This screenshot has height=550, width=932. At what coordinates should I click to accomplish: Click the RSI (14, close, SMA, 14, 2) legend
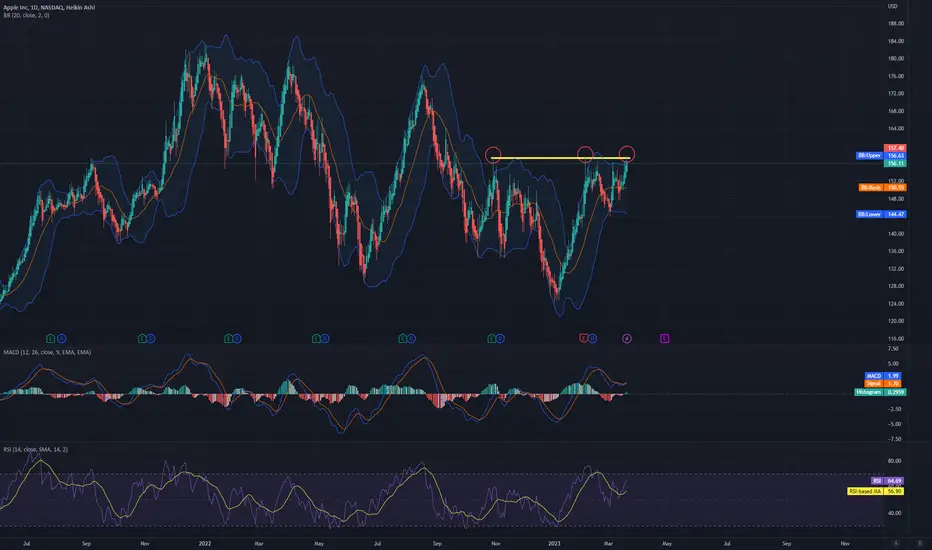[36, 450]
